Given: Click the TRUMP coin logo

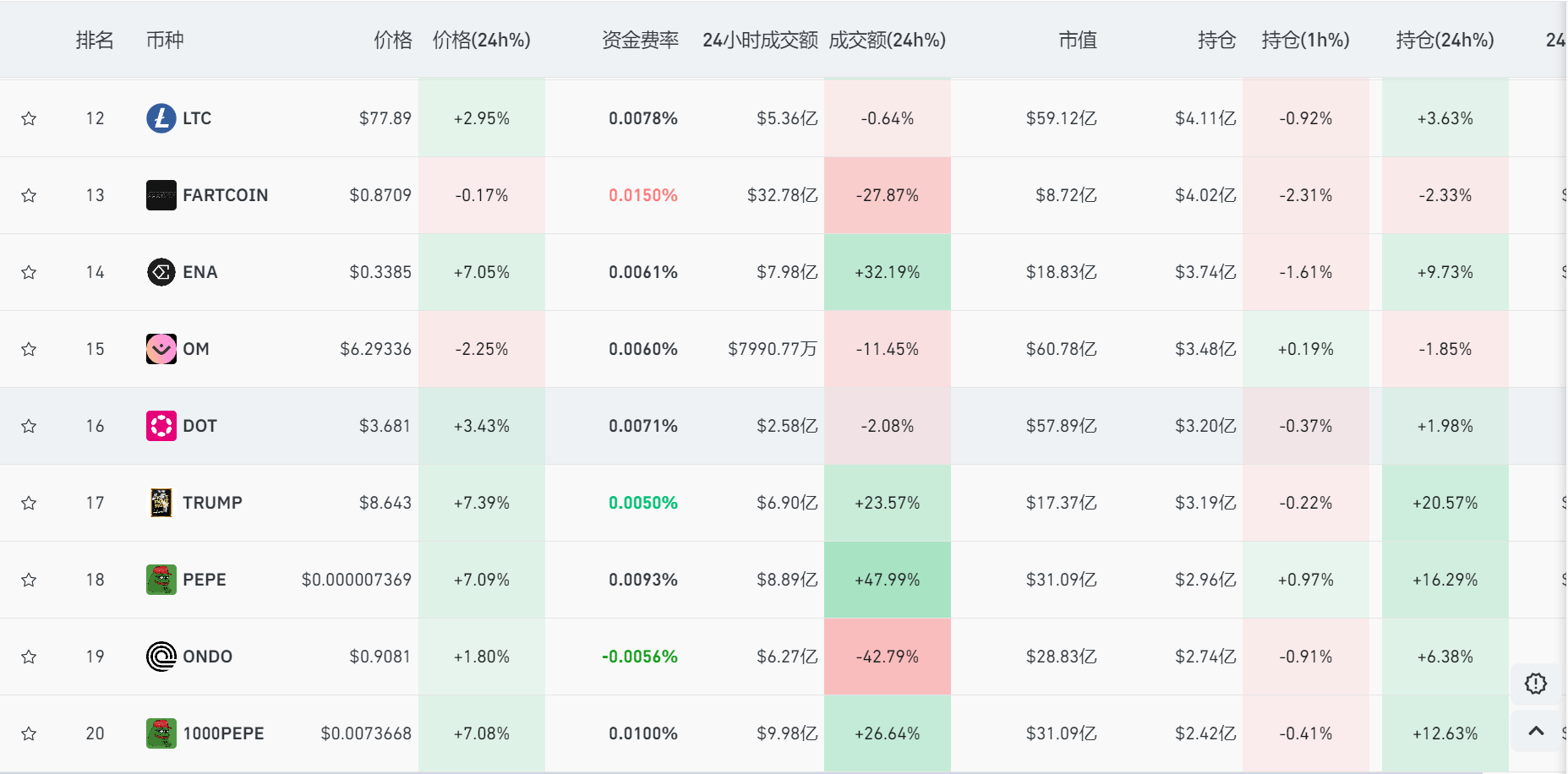Looking at the screenshot, I should (x=161, y=503).
